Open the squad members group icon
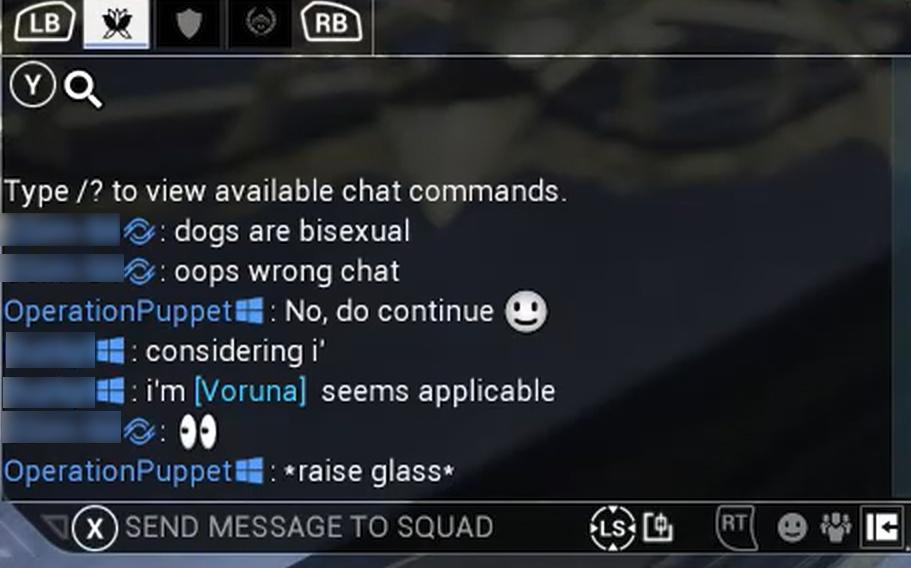911x568 pixels. [x=835, y=527]
